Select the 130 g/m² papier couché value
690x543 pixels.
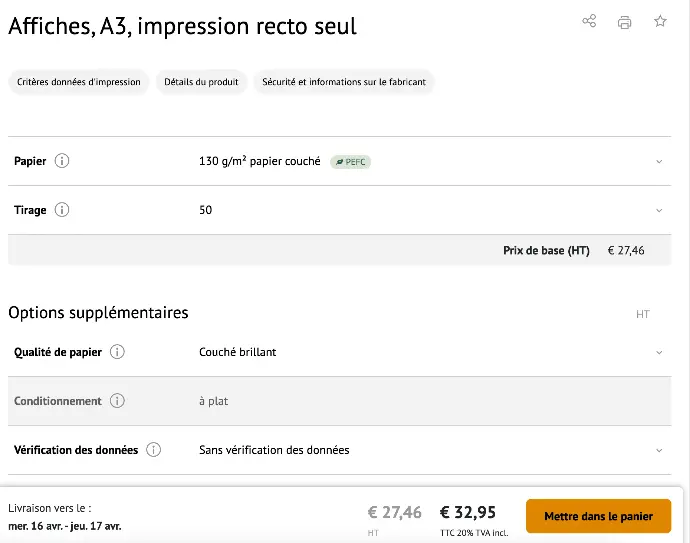tap(260, 161)
